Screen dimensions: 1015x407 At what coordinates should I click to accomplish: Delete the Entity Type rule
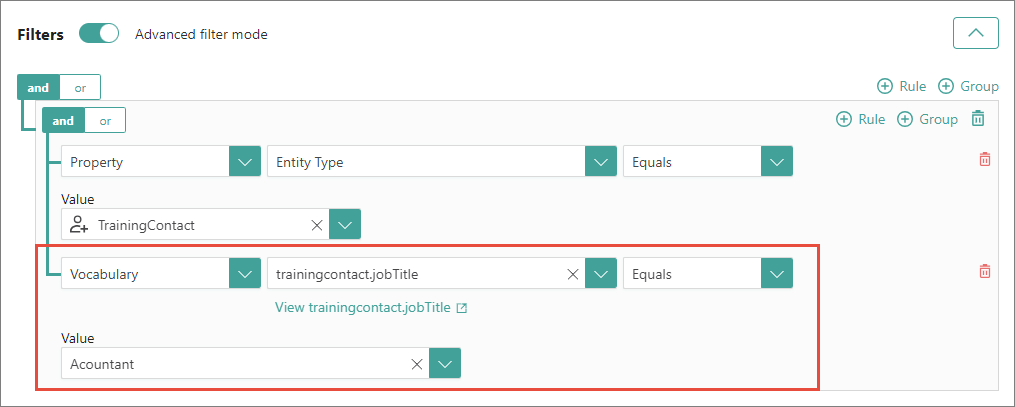point(984,160)
